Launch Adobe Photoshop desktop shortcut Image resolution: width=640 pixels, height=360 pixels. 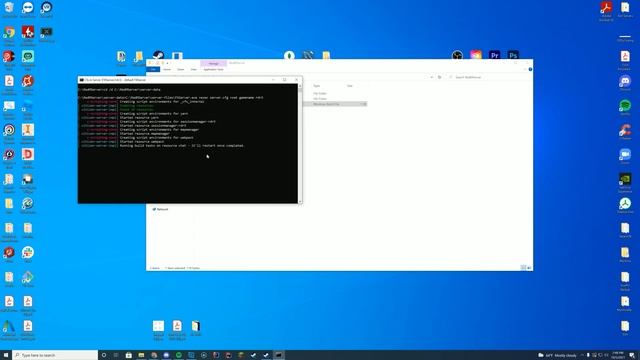click(513, 55)
